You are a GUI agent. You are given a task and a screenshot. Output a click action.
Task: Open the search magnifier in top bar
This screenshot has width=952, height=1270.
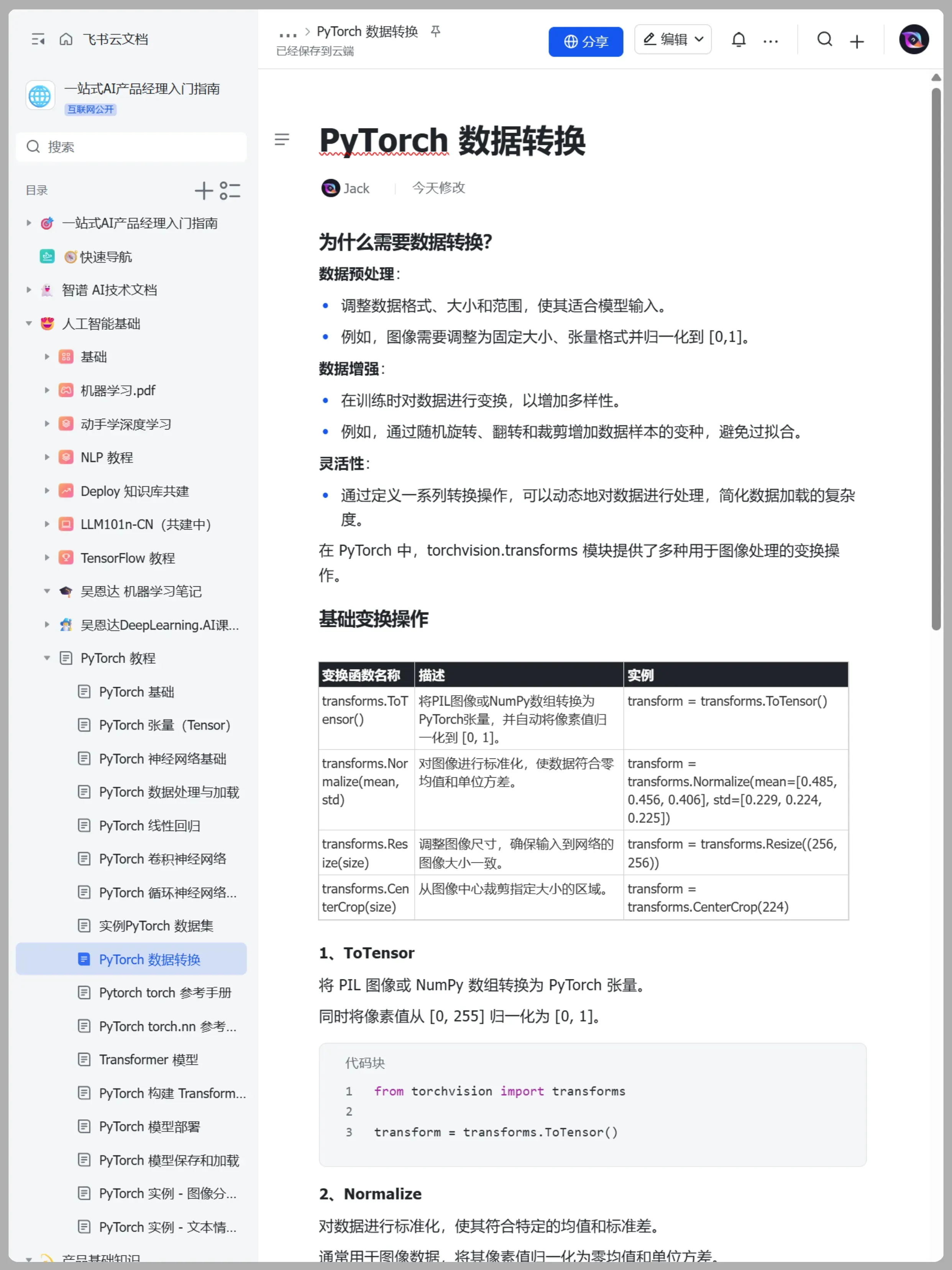point(825,39)
